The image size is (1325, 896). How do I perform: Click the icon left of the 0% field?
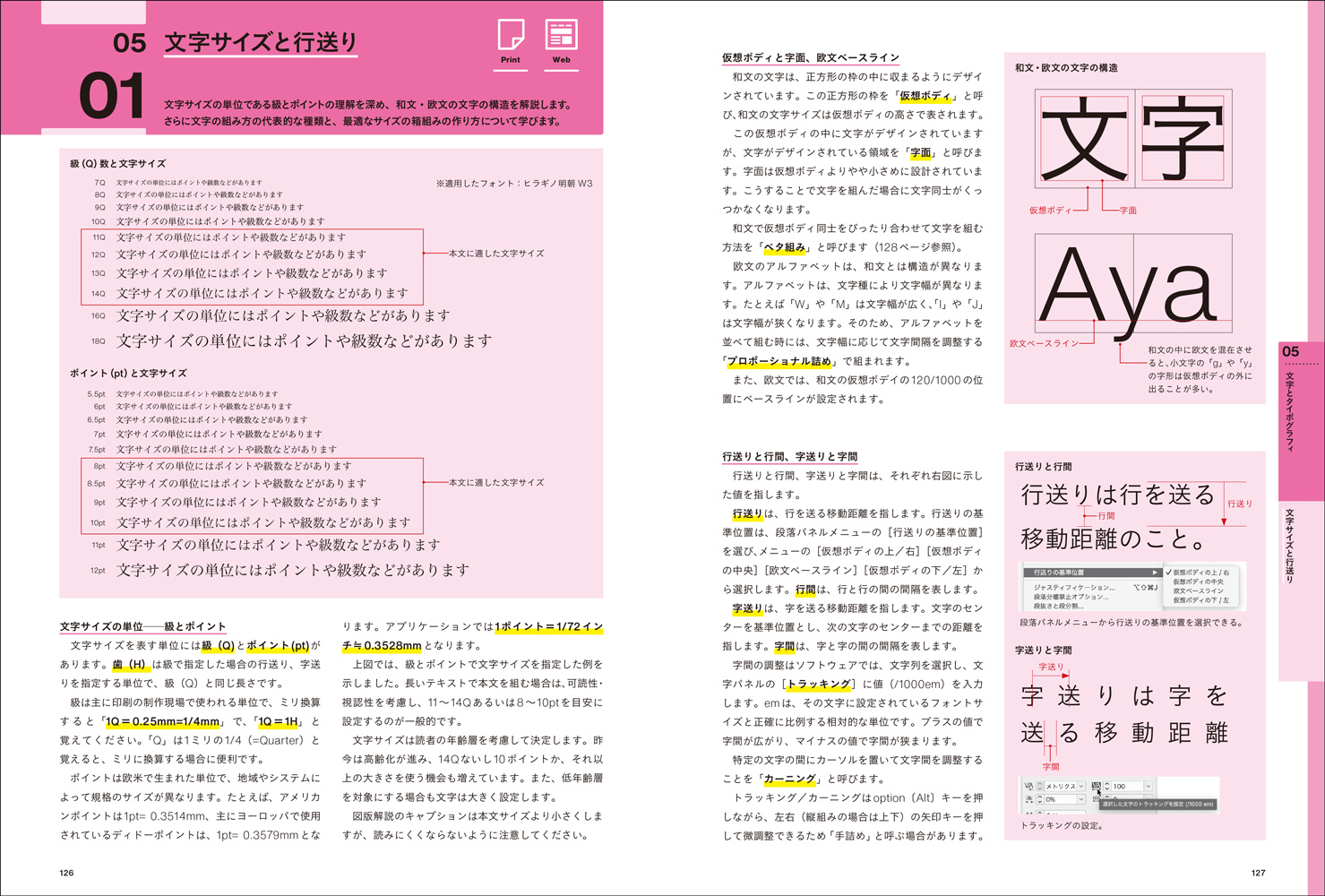click(x=1028, y=799)
